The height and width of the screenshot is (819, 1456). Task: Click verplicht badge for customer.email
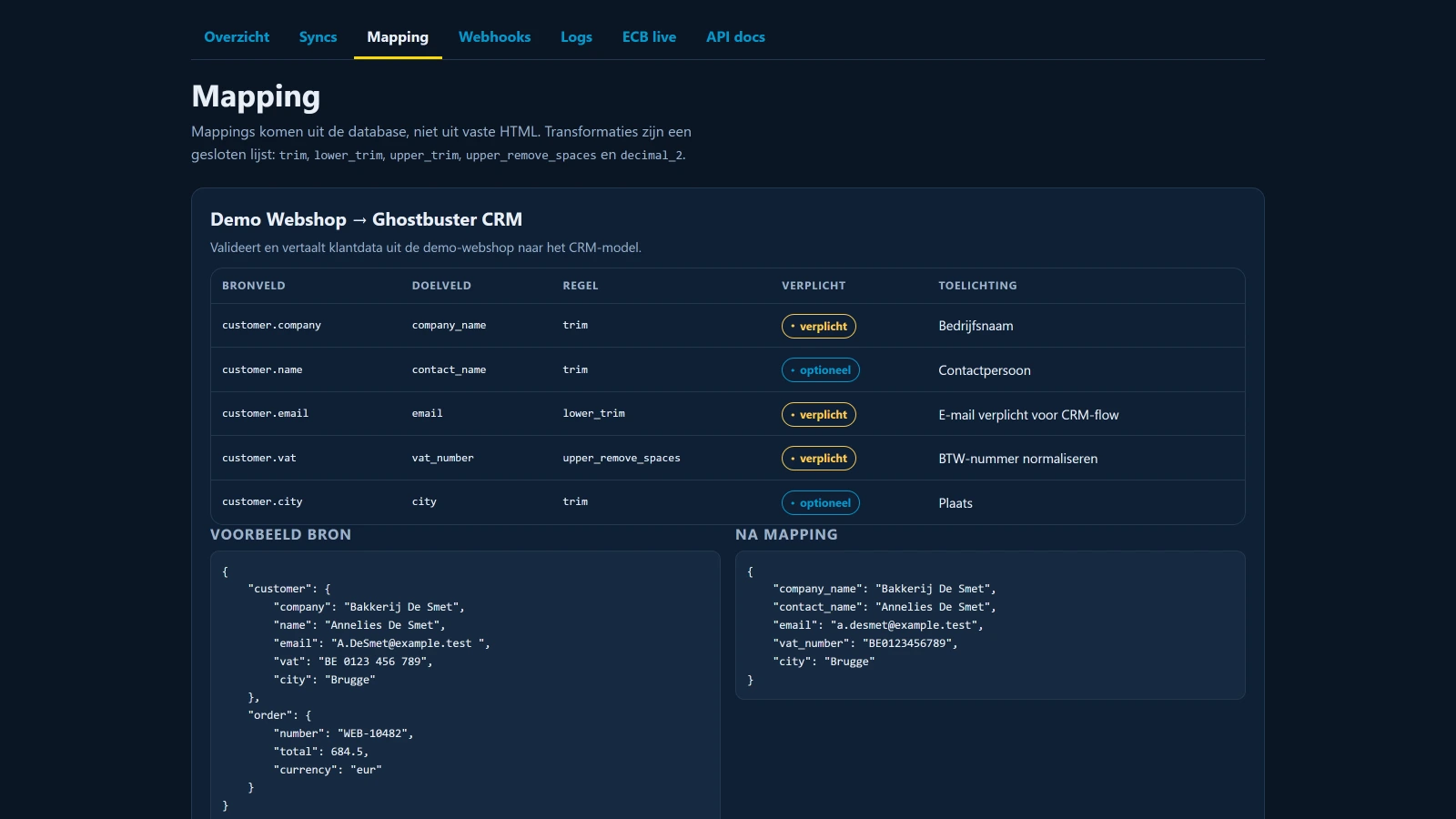pos(819,415)
